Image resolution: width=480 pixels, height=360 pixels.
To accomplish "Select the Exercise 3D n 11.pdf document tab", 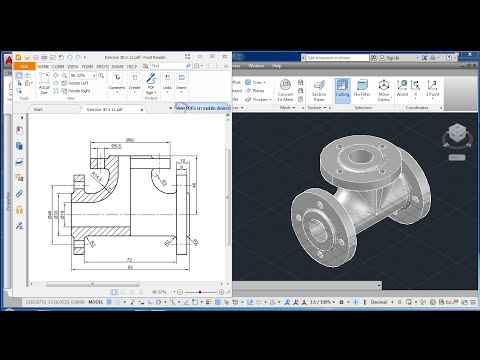I will (105, 109).
